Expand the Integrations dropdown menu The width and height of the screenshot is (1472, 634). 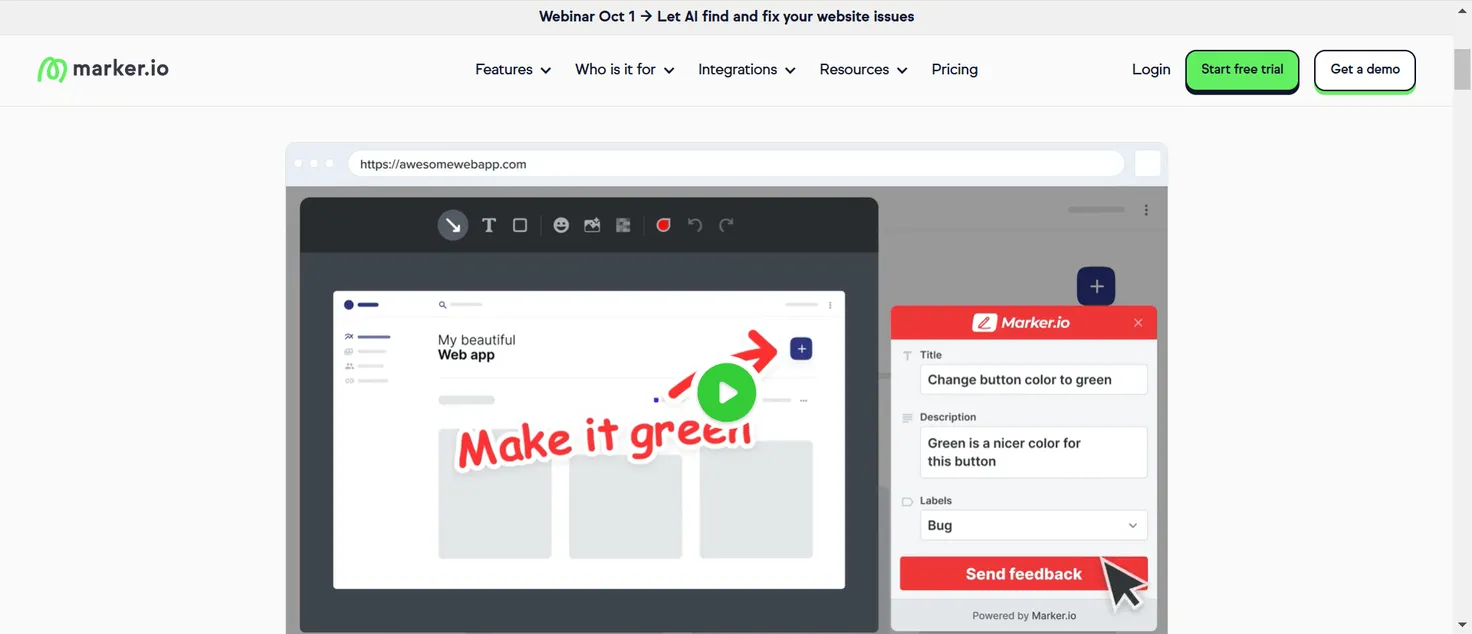coord(747,70)
